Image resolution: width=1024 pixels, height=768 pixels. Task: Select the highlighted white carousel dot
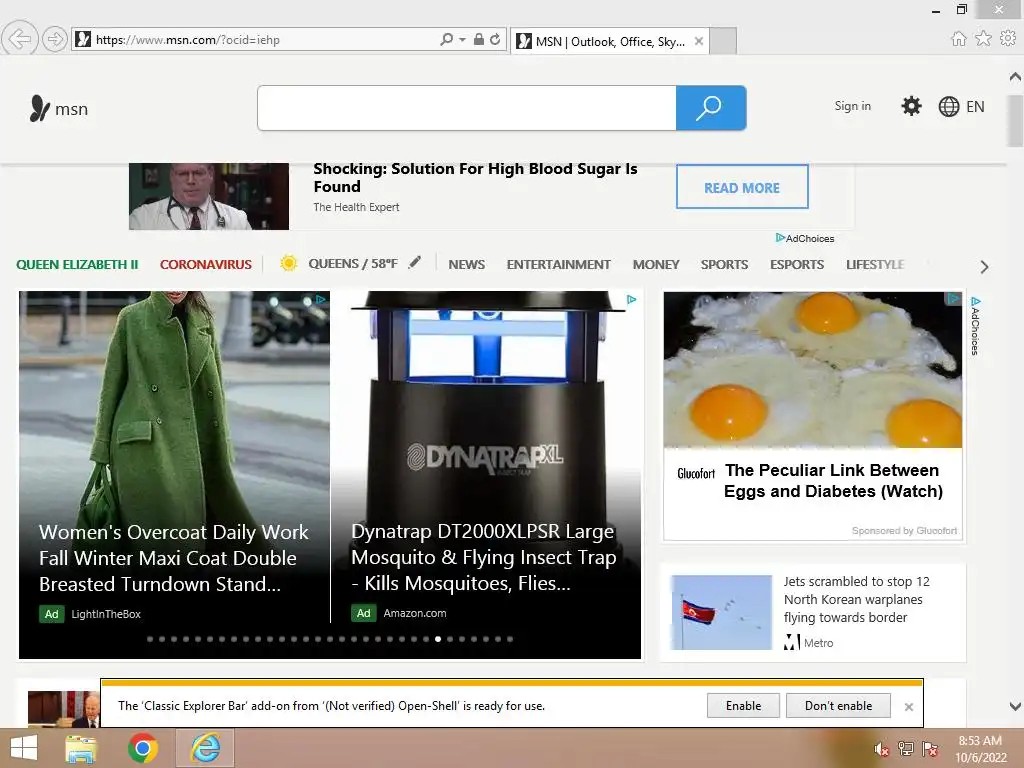tap(438, 639)
